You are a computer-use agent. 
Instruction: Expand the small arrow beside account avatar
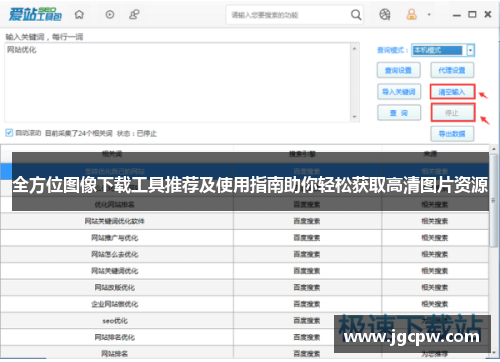429,15
